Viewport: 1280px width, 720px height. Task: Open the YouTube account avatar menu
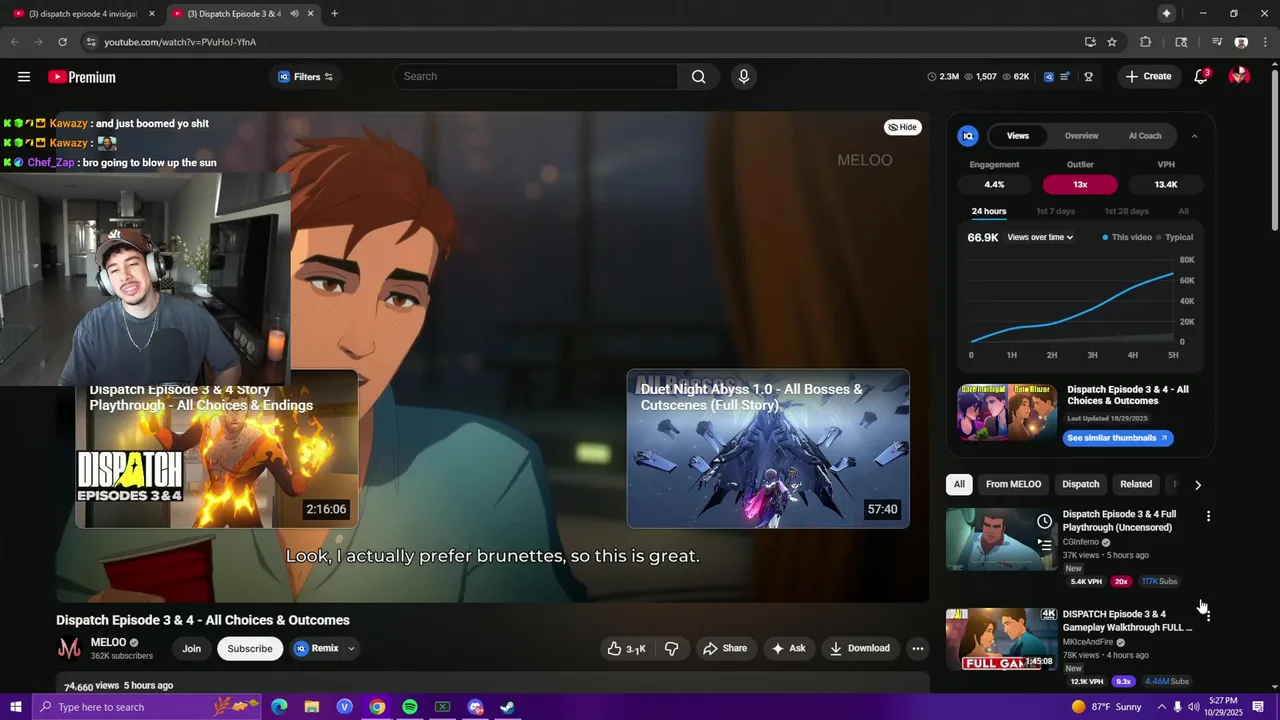point(1239,76)
